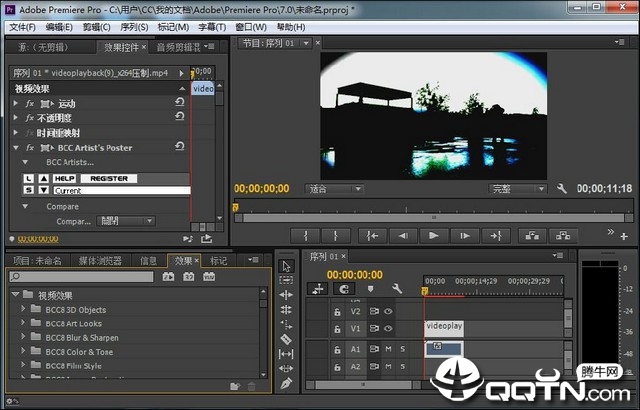The height and width of the screenshot is (410, 640).
Task: Select the Selection arrow tool
Action: pyautogui.click(x=286, y=266)
